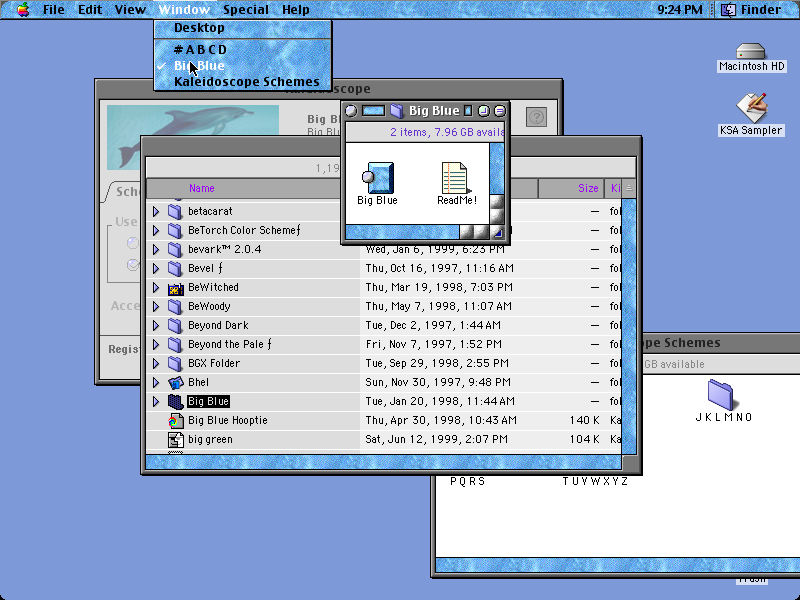
Task: Select the Big Blue scheme icon in Big Blue window
Action: click(378, 177)
